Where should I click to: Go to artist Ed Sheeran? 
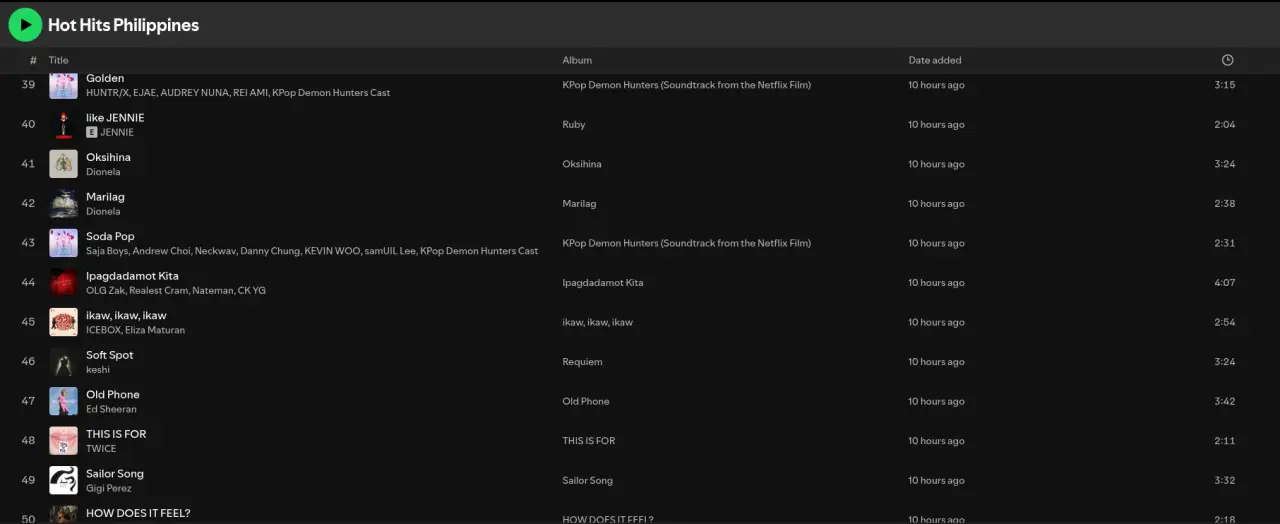coord(111,409)
